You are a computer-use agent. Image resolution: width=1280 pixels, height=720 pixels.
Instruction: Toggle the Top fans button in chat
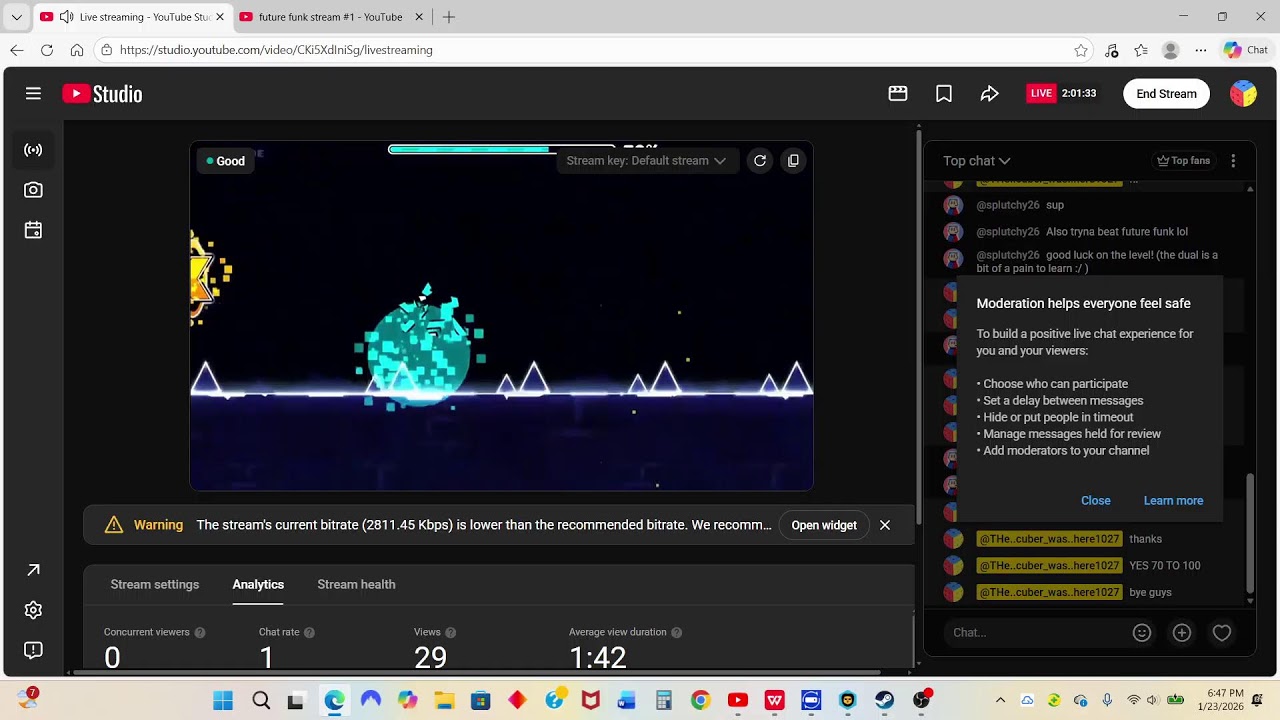click(1183, 160)
